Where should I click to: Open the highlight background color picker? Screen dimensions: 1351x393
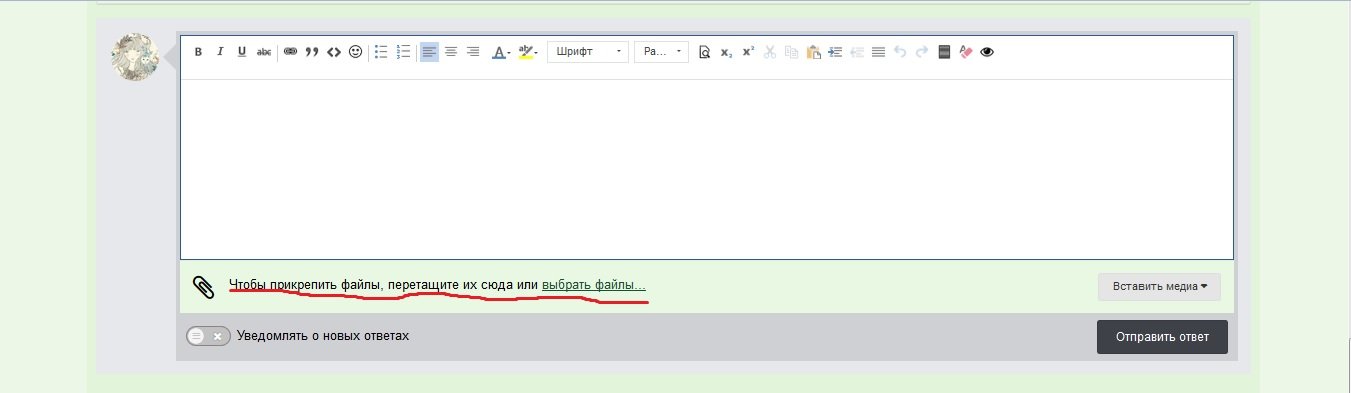pyautogui.click(x=528, y=52)
